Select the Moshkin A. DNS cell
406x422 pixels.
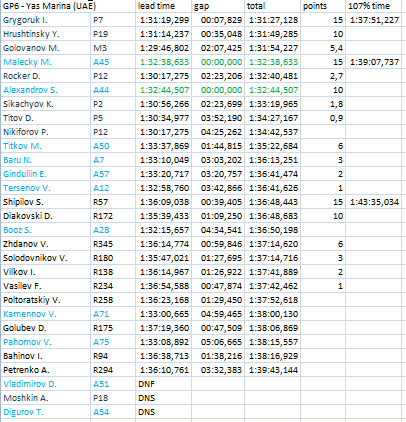click(163, 398)
